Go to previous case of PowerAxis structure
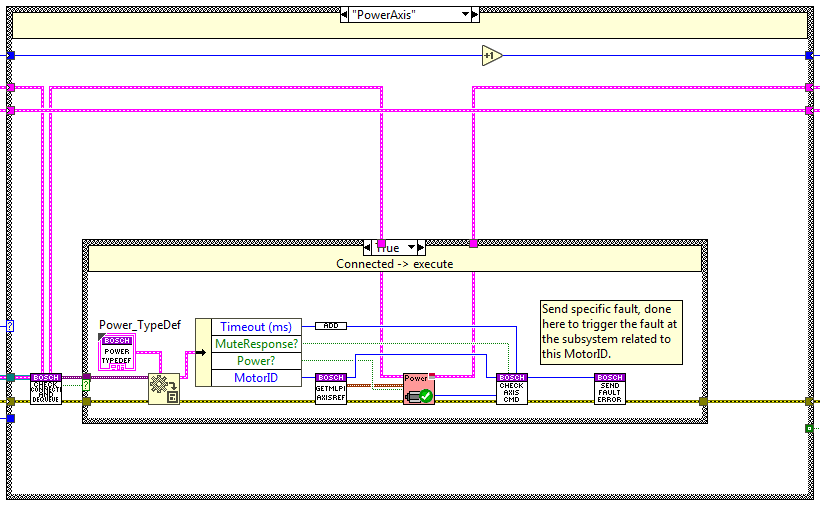 344,15
